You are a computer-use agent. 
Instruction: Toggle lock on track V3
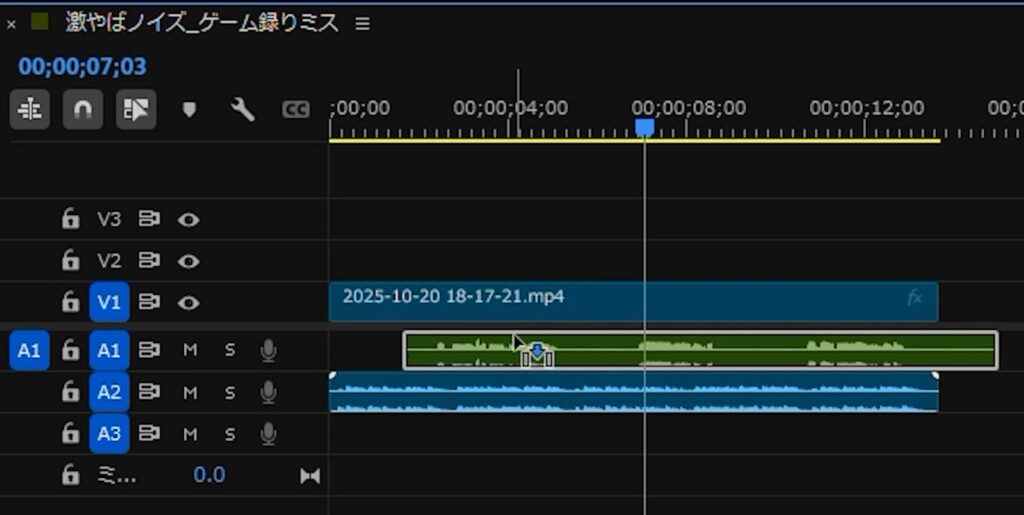point(70,219)
